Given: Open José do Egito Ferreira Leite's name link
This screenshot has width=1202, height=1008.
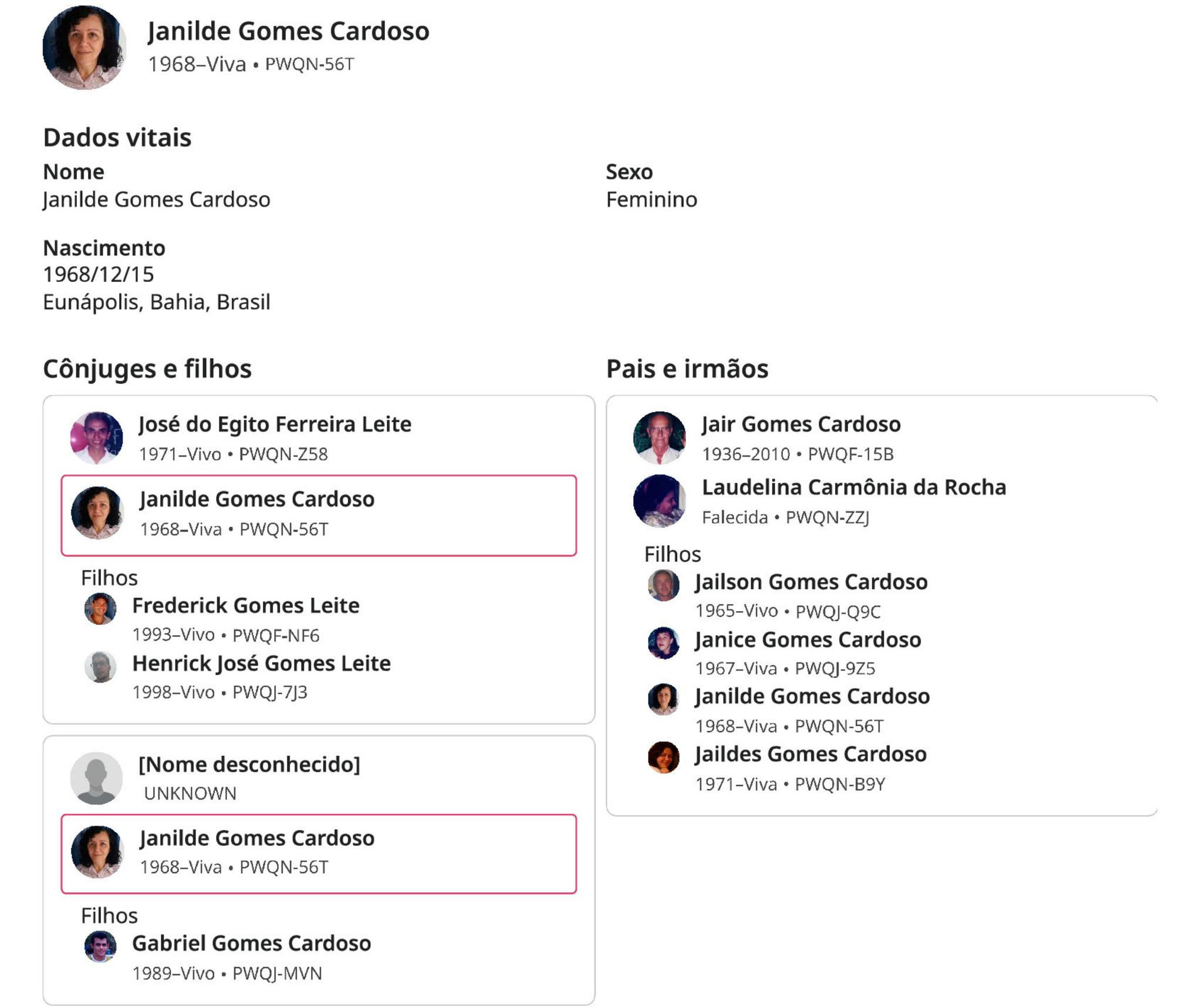Looking at the screenshot, I should tap(275, 424).
